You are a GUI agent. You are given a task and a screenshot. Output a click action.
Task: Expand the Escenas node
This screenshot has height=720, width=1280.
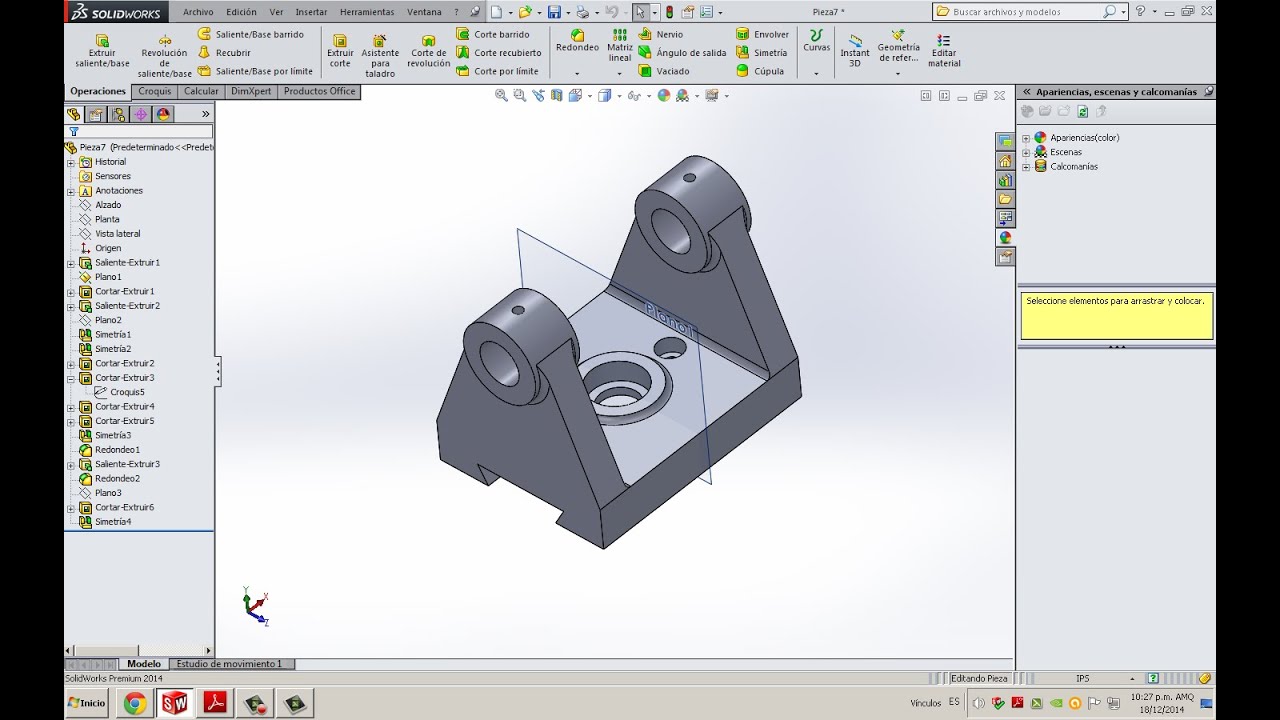click(x=1026, y=152)
